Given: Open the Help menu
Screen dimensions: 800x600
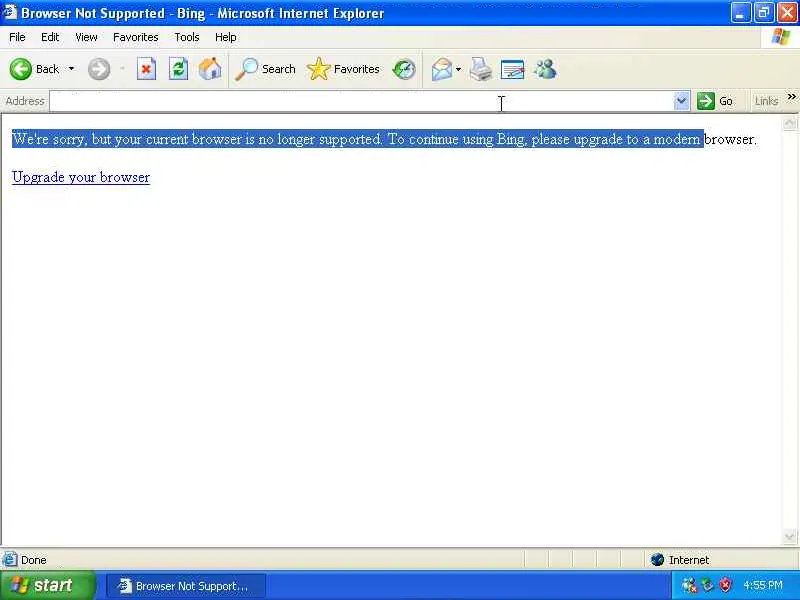Looking at the screenshot, I should (226, 37).
